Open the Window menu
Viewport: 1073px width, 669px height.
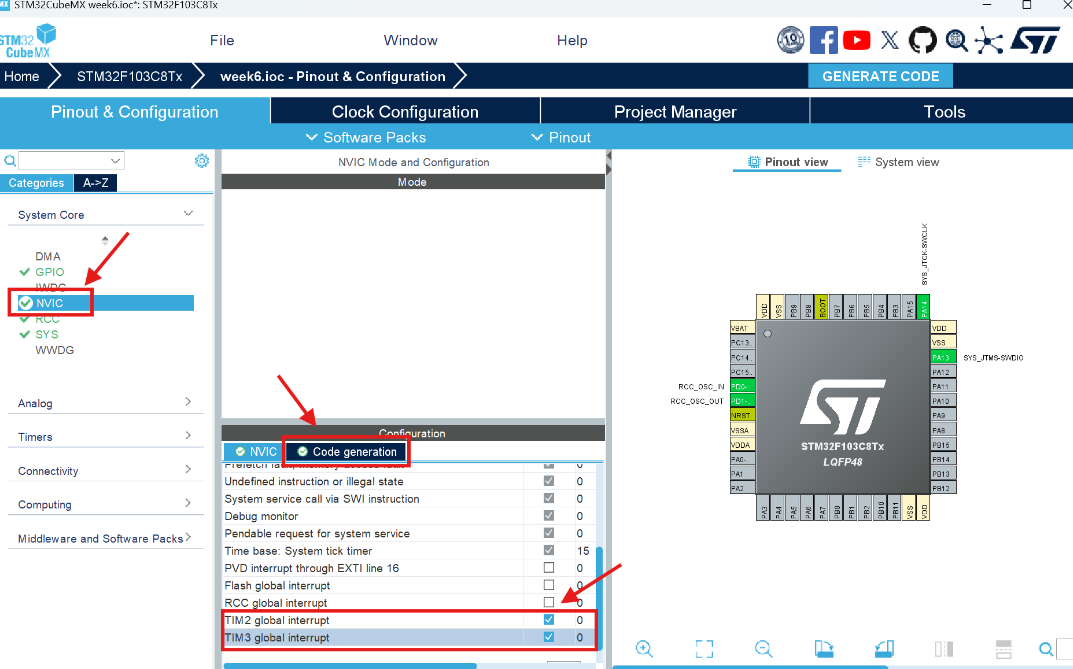point(410,40)
